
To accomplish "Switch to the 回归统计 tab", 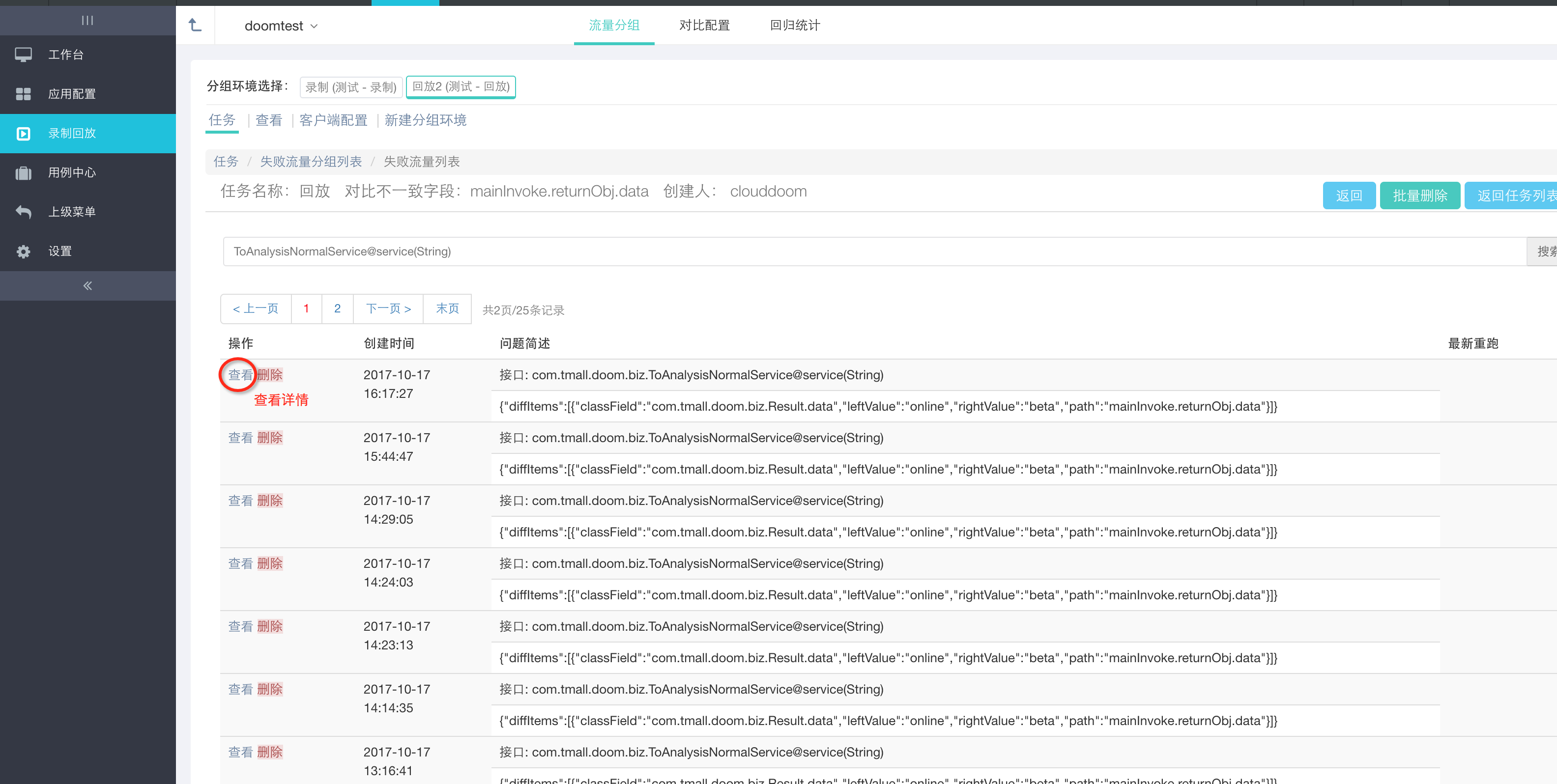I will tap(795, 26).
